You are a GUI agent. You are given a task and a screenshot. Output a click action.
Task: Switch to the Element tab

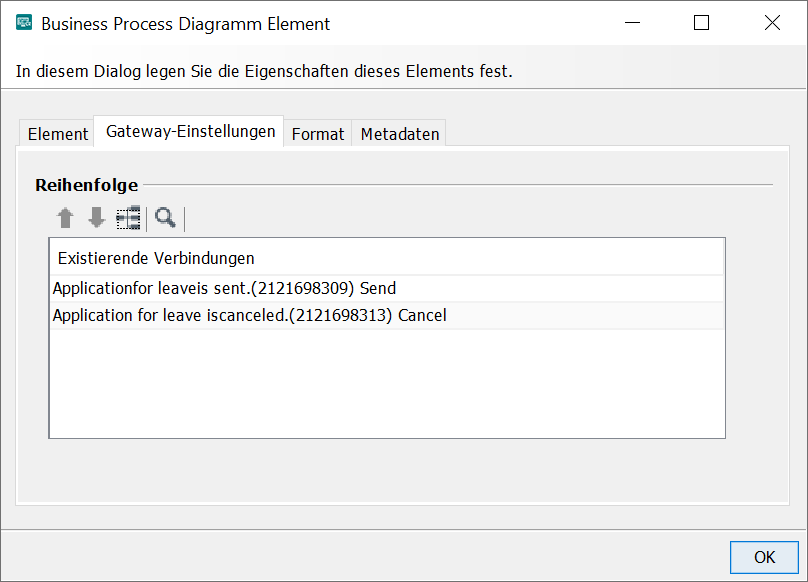[58, 134]
